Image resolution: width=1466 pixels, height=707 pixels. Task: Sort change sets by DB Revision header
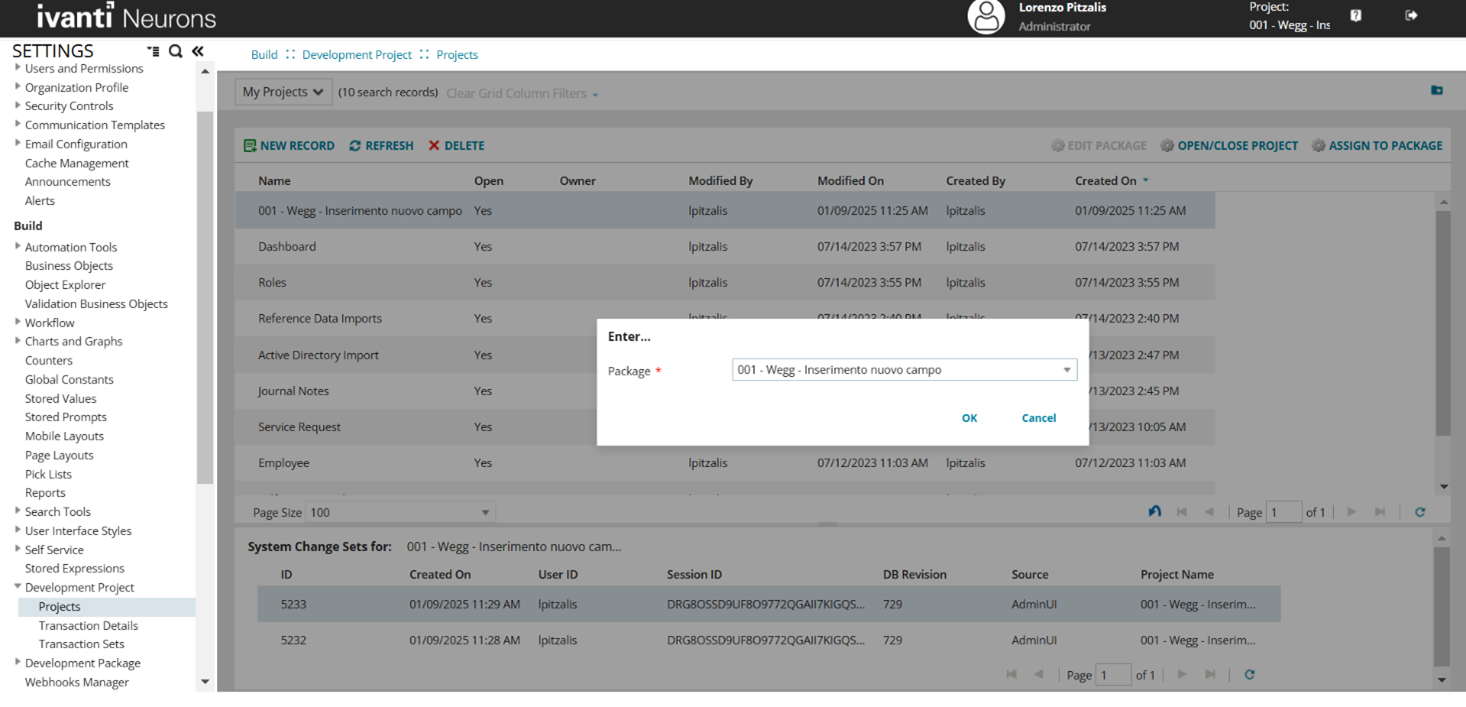(914, 575)
